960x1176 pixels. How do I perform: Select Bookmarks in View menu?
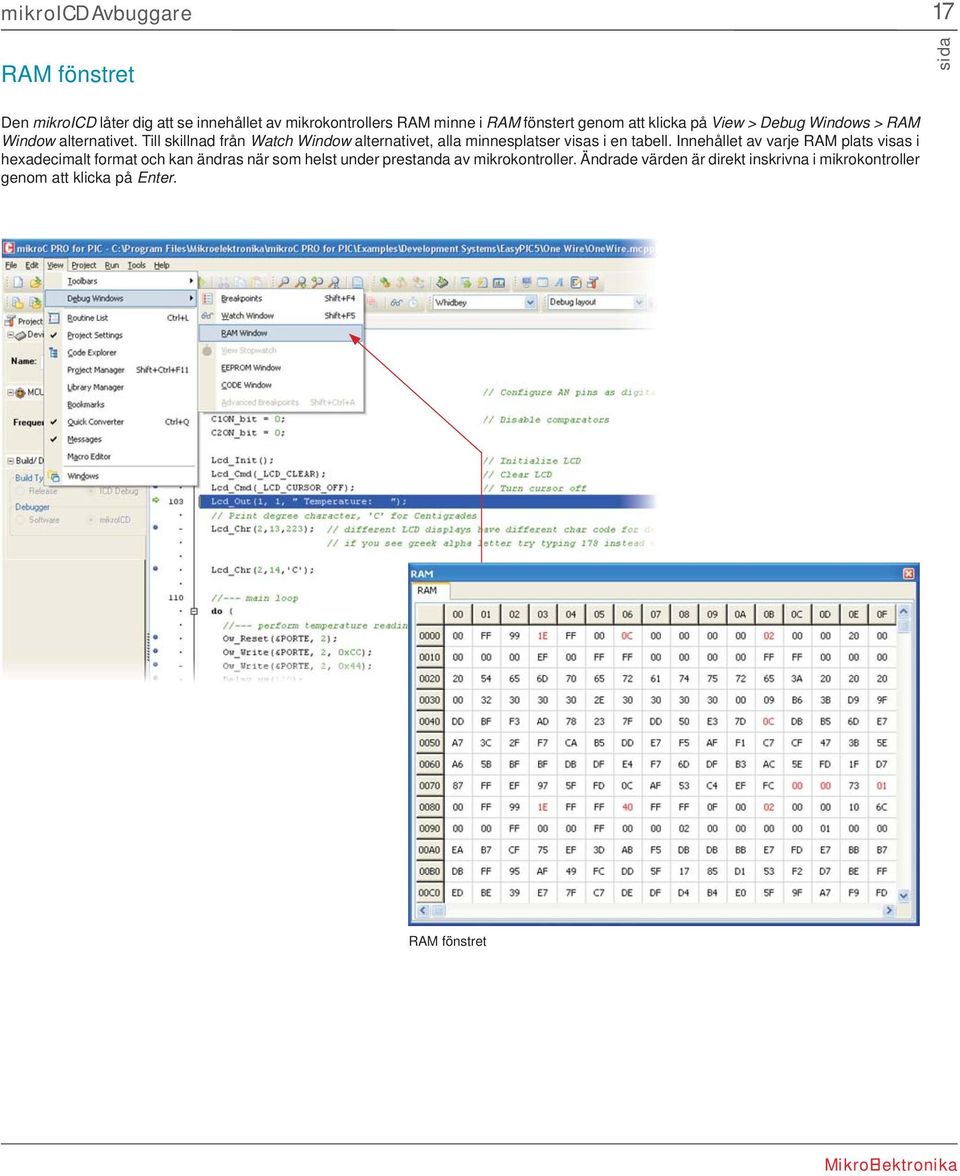click(120, 404)
